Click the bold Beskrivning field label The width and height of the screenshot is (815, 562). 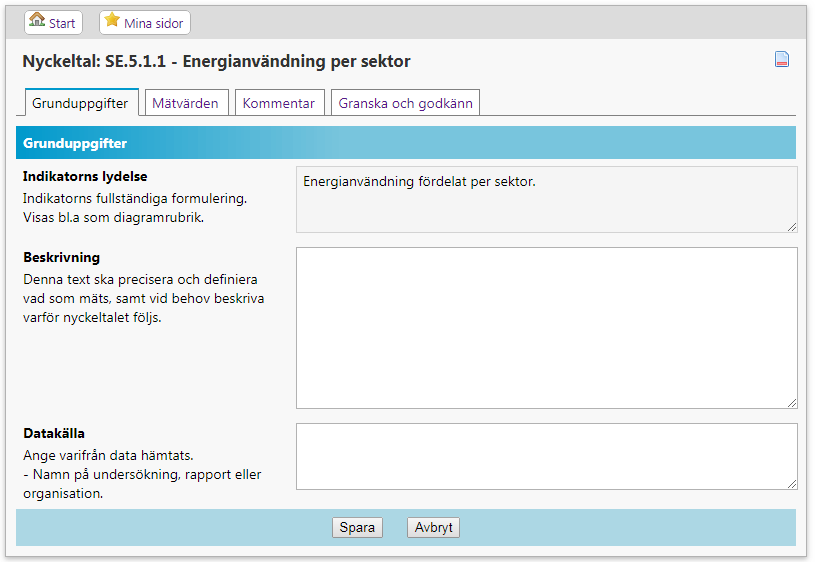pos(61,257)
